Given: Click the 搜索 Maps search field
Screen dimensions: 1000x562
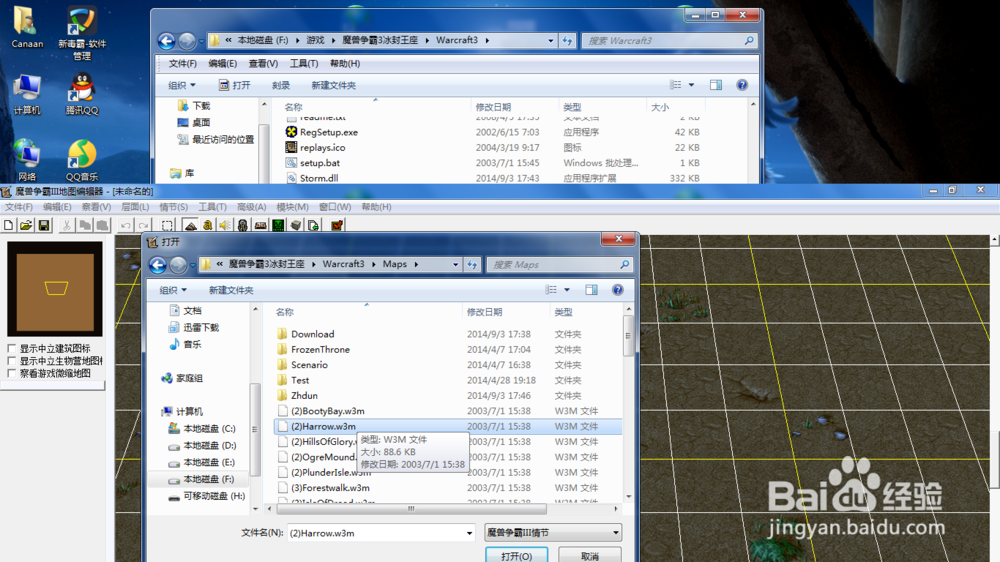Looking at the screenshot, I should click(x=560, y=264).
